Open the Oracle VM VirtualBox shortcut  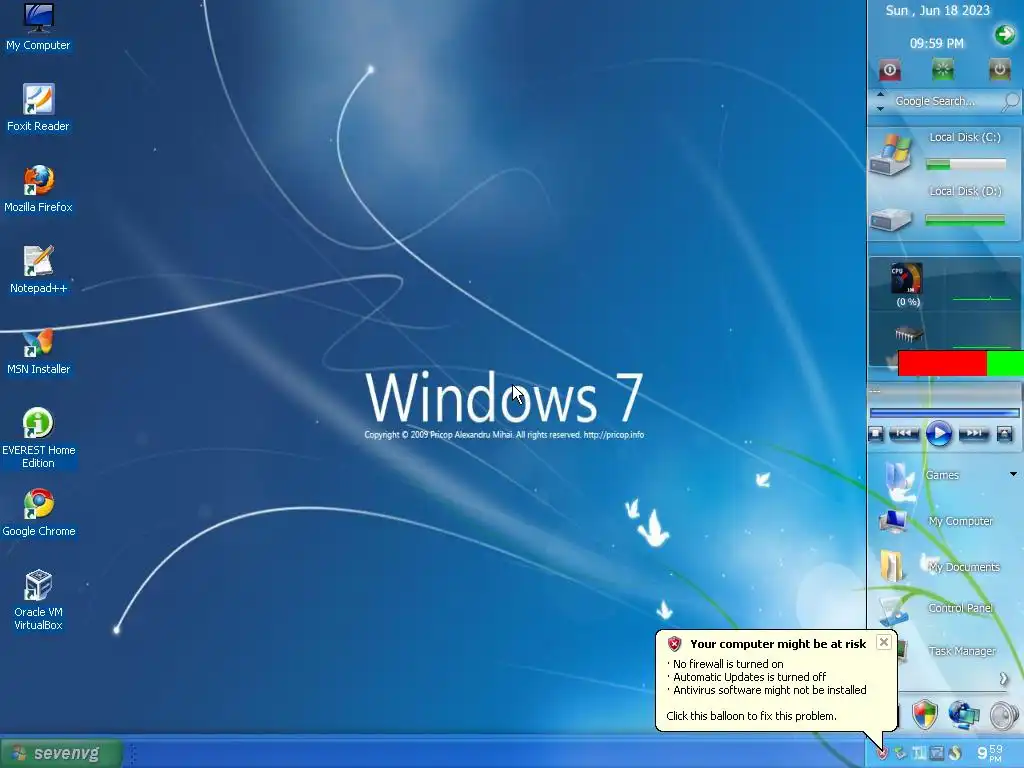pos(38,600)
